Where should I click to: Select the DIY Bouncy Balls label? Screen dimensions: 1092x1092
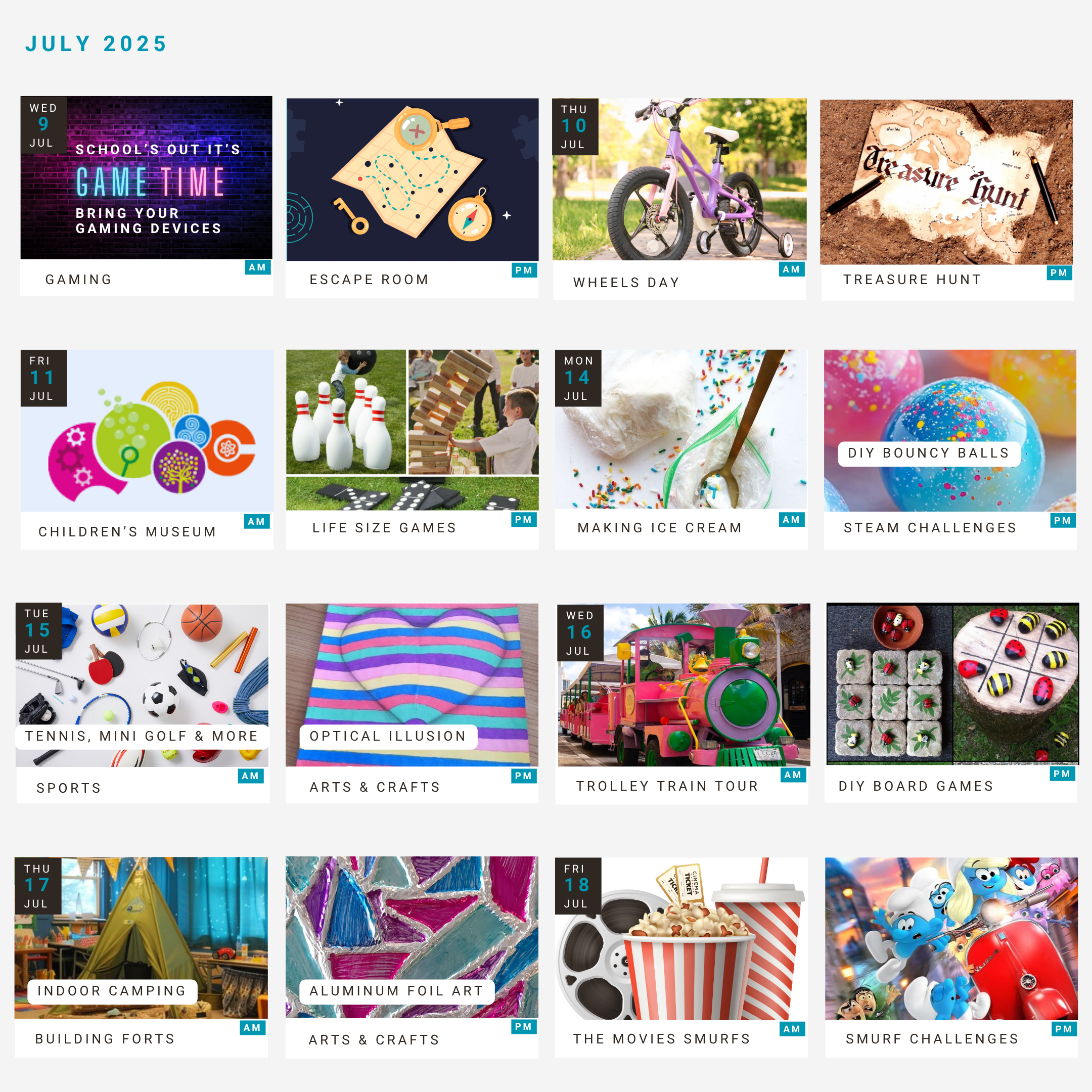point(929,453)
